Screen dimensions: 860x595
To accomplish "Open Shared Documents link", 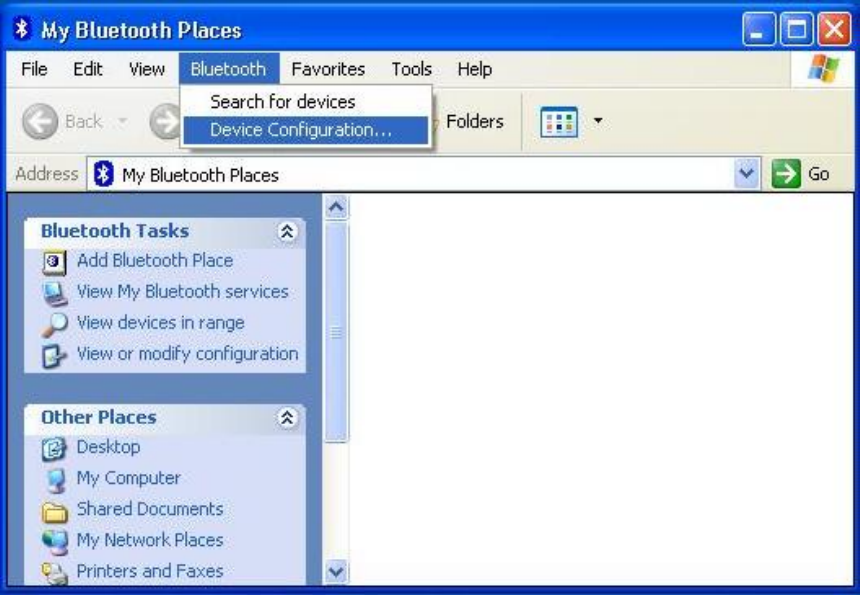I will pyautogui.click(x=150, y=509).
